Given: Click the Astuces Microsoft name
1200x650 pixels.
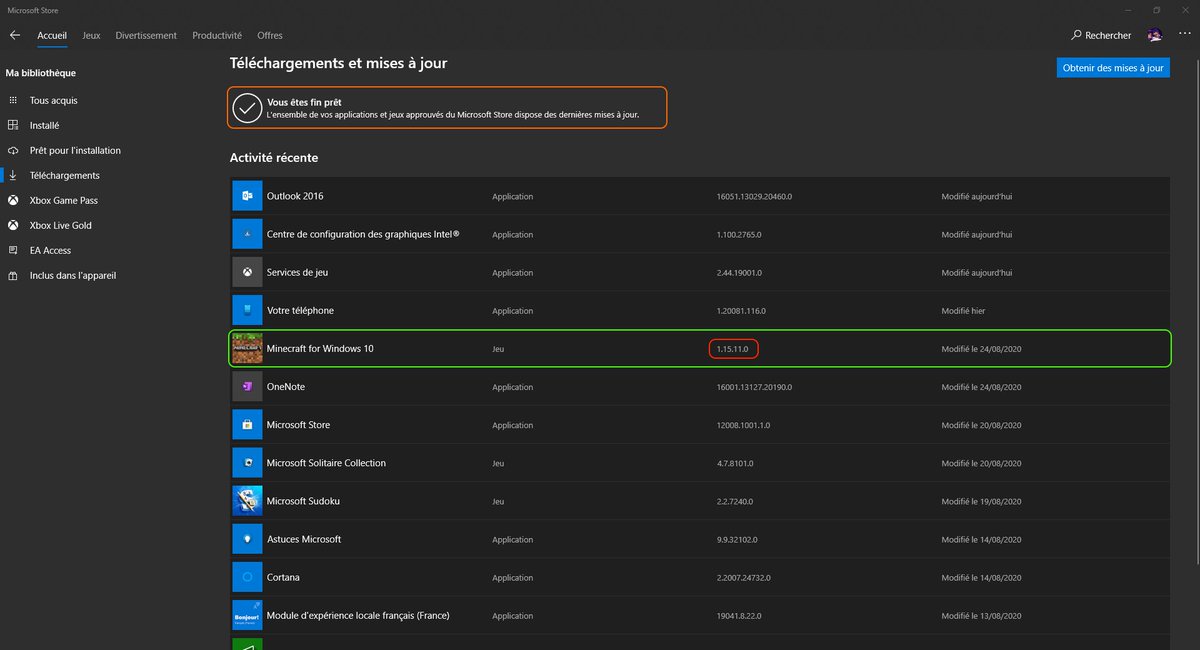Looking at the screenshot, I should 304,538.
